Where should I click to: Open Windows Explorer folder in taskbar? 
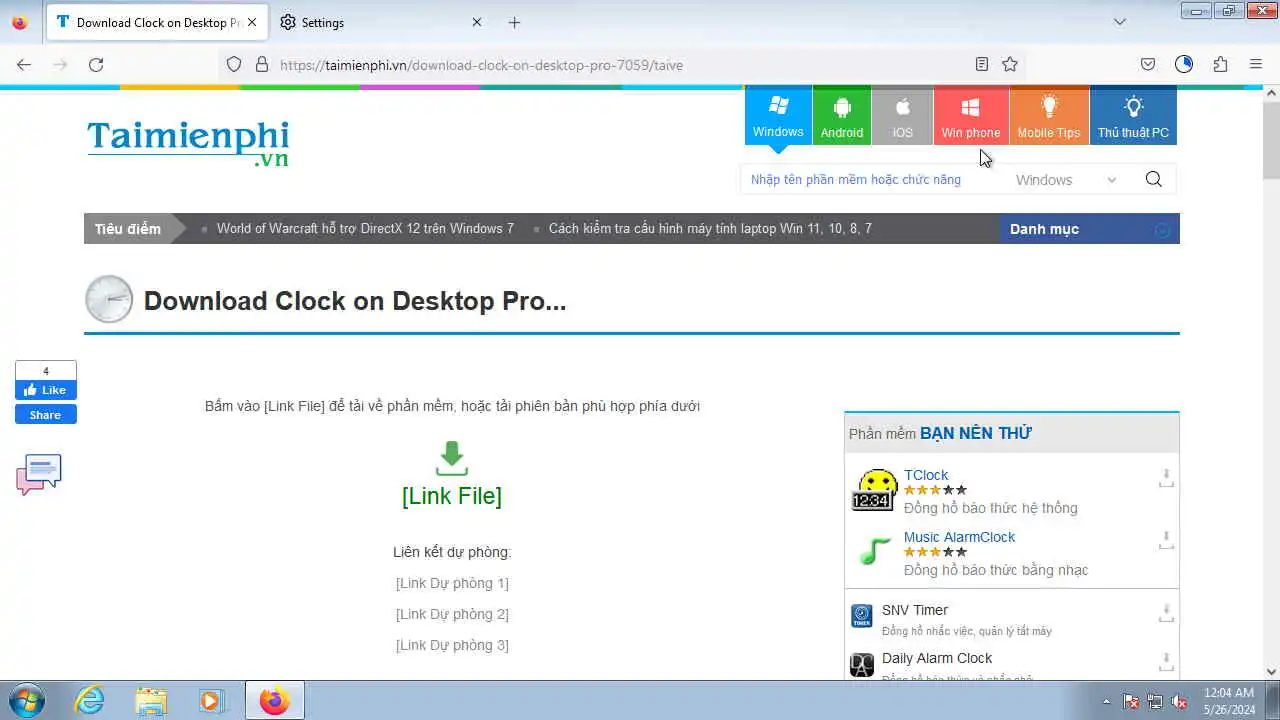151,700
